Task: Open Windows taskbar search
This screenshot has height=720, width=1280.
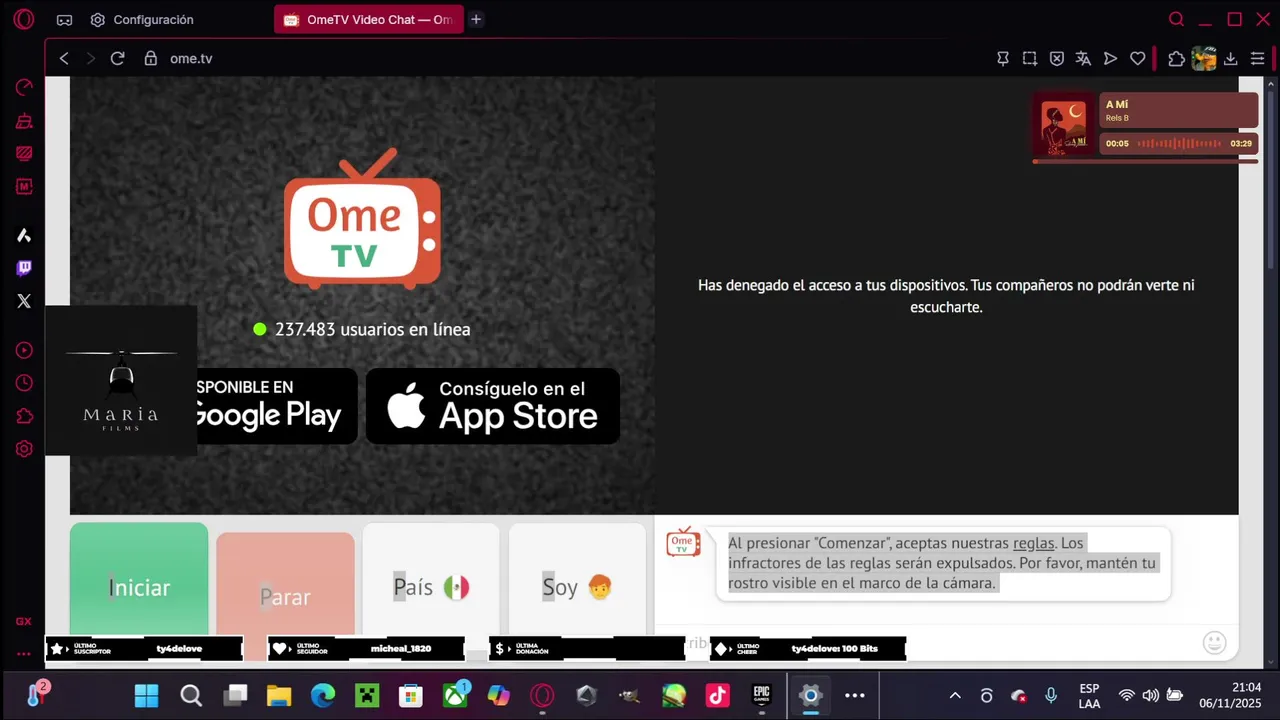Action: coord(191,695)
